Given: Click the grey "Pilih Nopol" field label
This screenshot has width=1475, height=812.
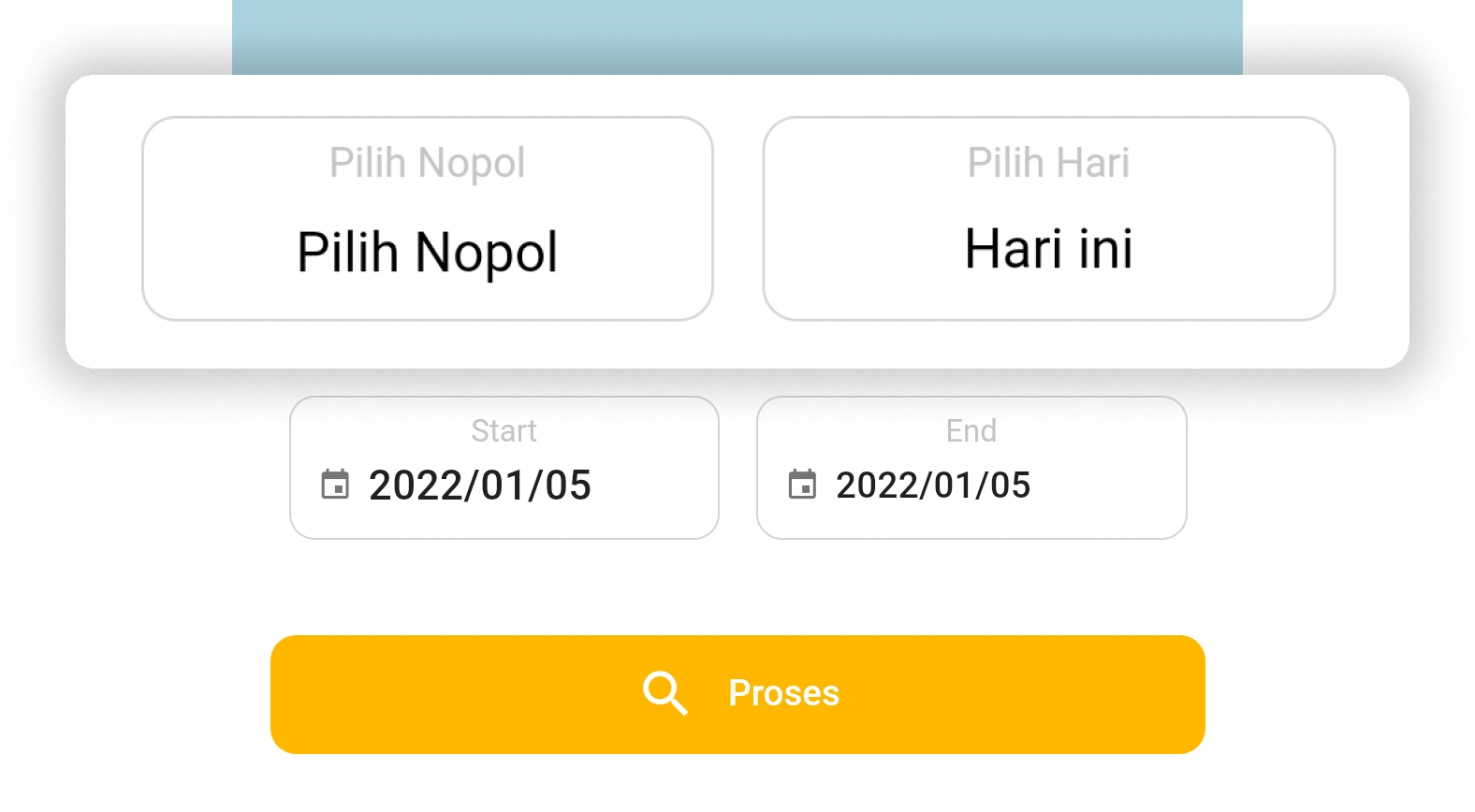Looking at the screenshot, I should 427,163.
